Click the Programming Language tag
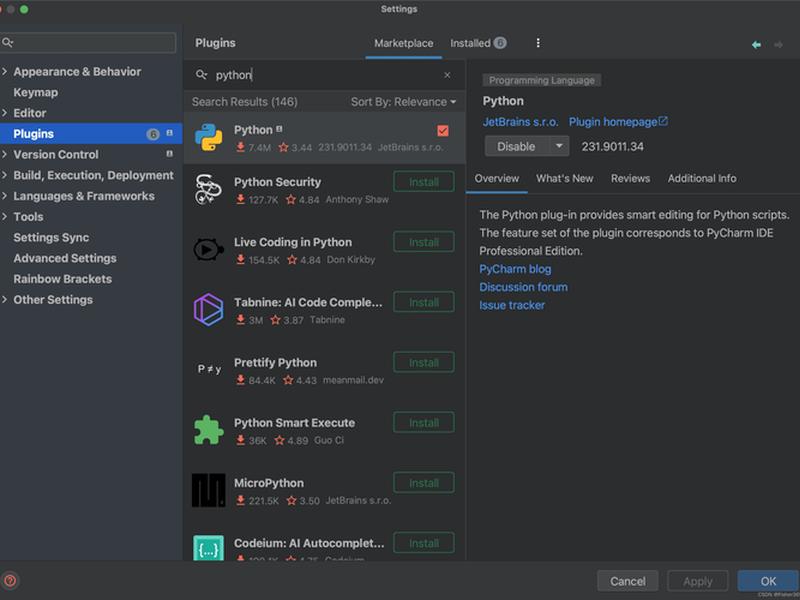This screenshot has width=800, height=600. coord(541,80)
